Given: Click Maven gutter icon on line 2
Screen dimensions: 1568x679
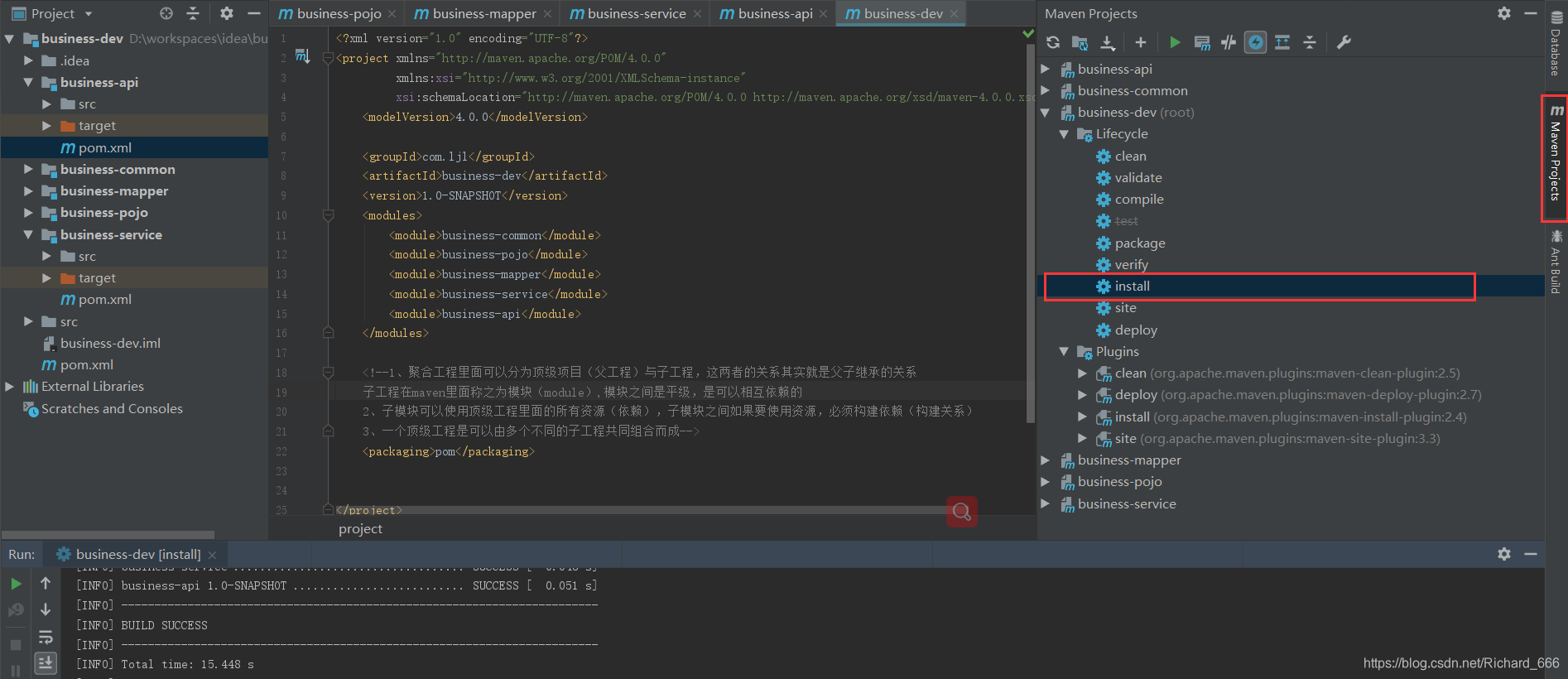Looking at the screenshot, I should pyautogui.click(x=302, y=56).
